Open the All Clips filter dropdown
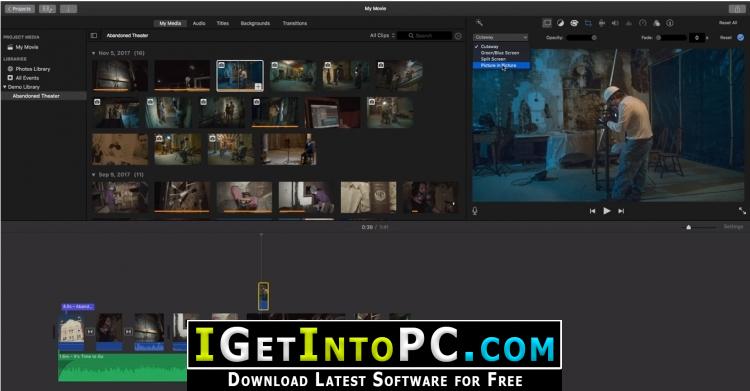Viewport: 750px width, 391px height. (x=382, y=35)
